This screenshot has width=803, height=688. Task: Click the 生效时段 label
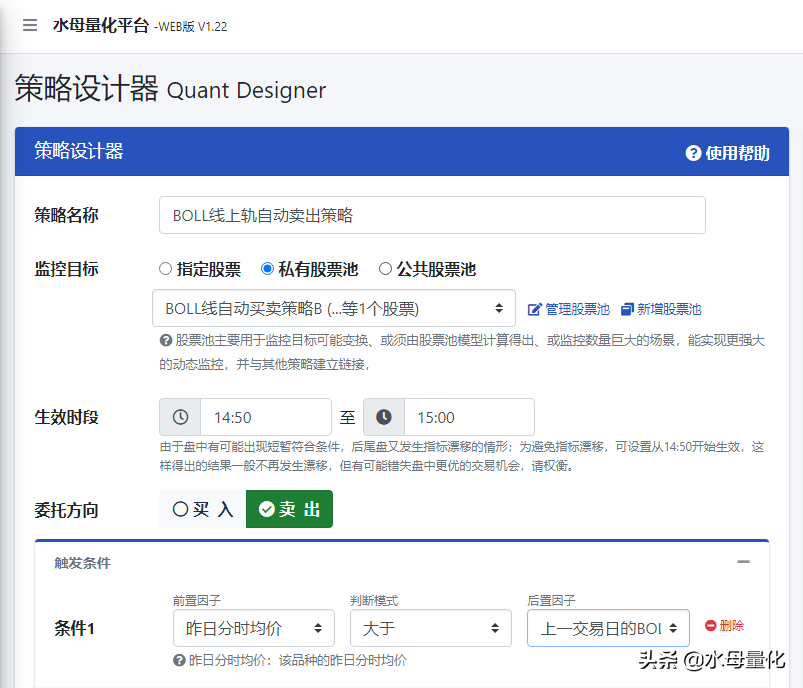coord(67,417)
